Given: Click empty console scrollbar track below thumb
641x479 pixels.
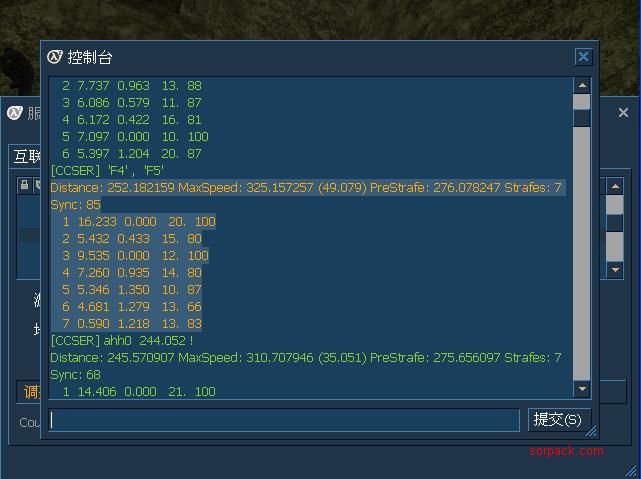Looking at the screenshot, I should 581,250.
